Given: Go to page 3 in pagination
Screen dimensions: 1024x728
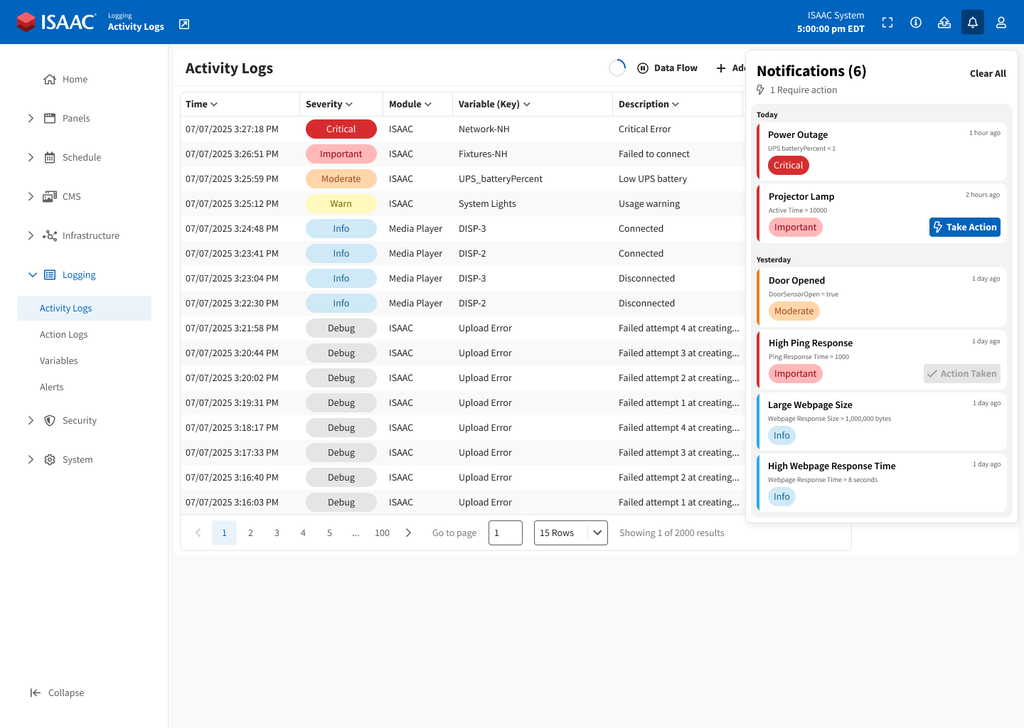Looking at the screenshot, I should pyautogui.click(x=277, y=533).
